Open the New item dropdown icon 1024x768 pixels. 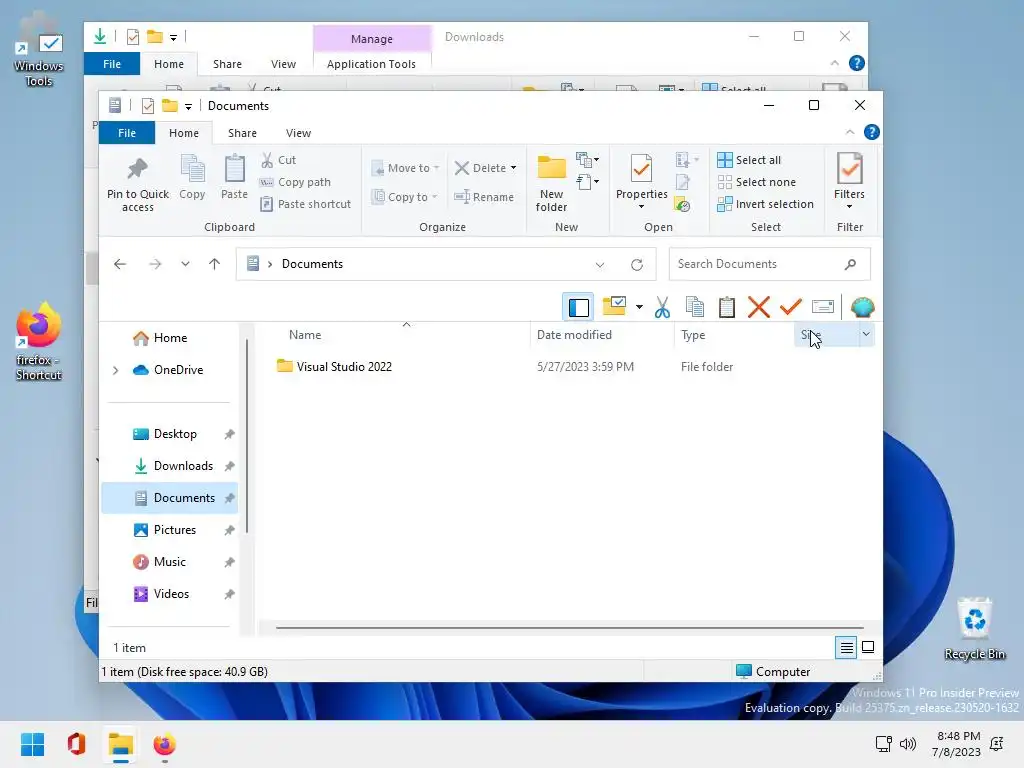(x=587, y=159)
